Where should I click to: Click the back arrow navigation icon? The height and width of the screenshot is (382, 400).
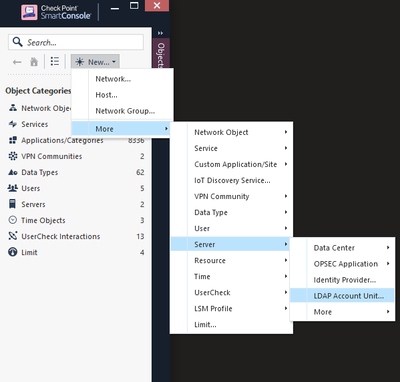coord(17,62)
